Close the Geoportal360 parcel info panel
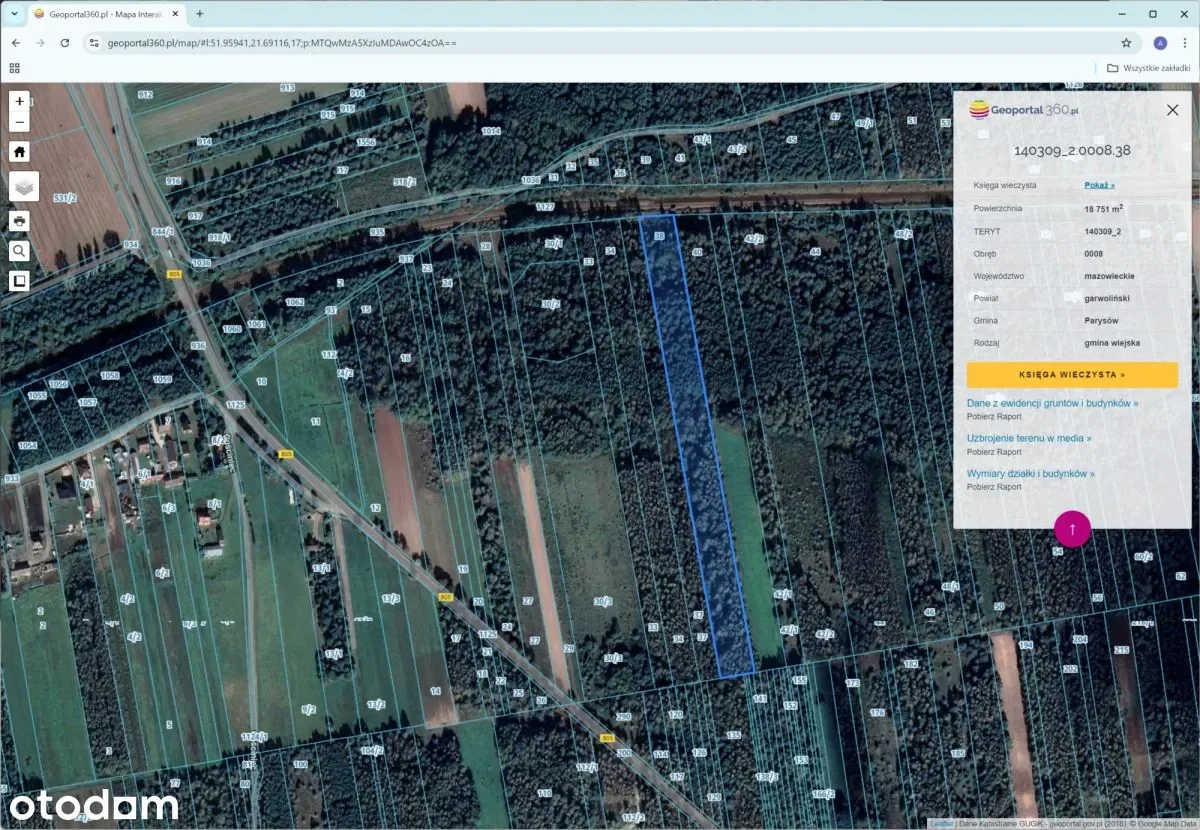Image resolution: width=1200 pixels, height=830 pixels. click(x=1172, y=110)
